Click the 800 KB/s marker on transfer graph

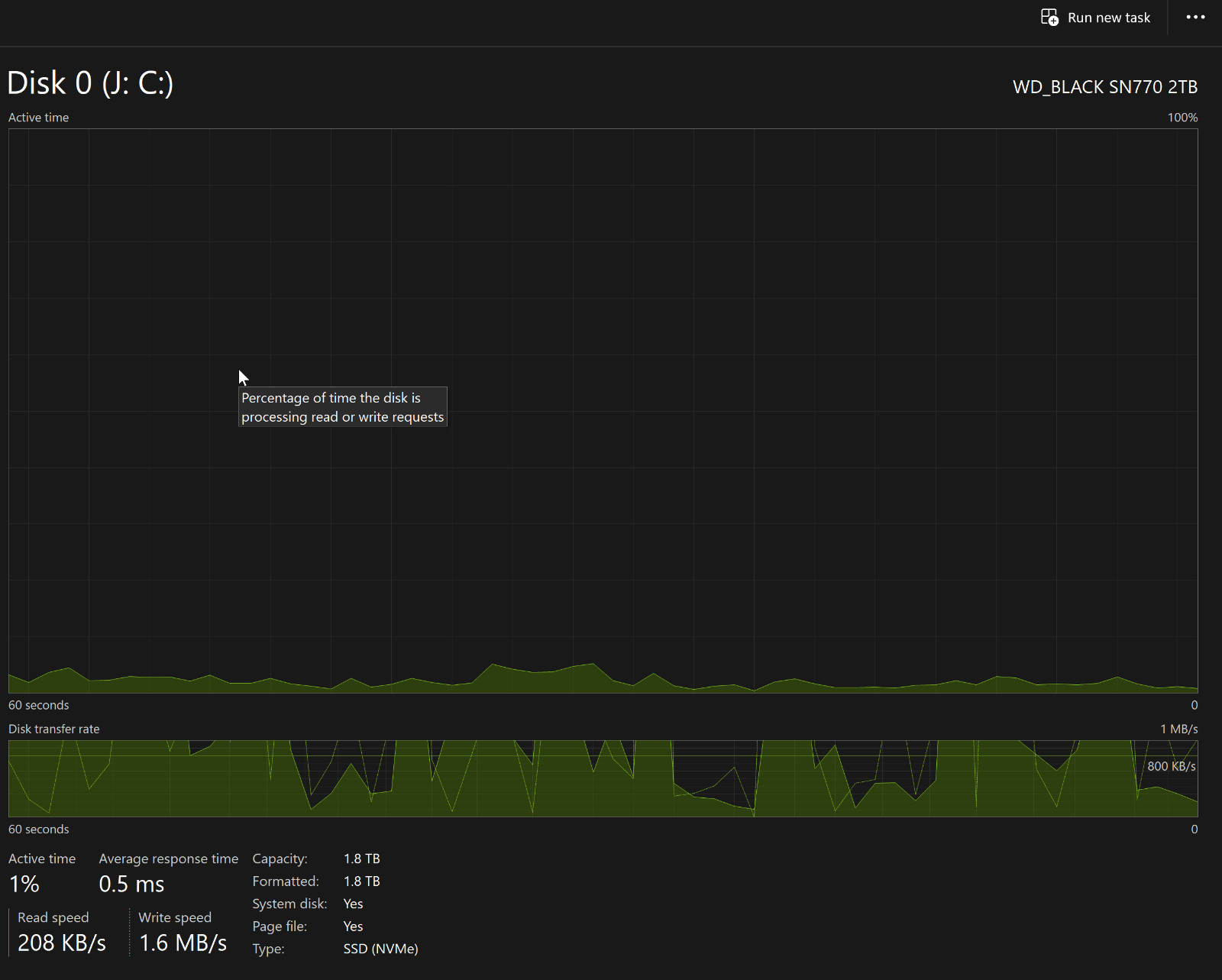[x=1171, y=766]
